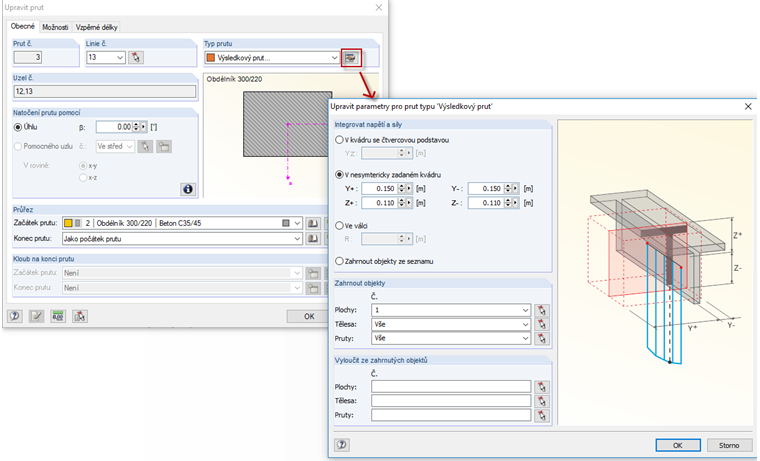This screenshot has width=760, height=461.
Task: Click the Z- value field
Action: coord(486,203)
